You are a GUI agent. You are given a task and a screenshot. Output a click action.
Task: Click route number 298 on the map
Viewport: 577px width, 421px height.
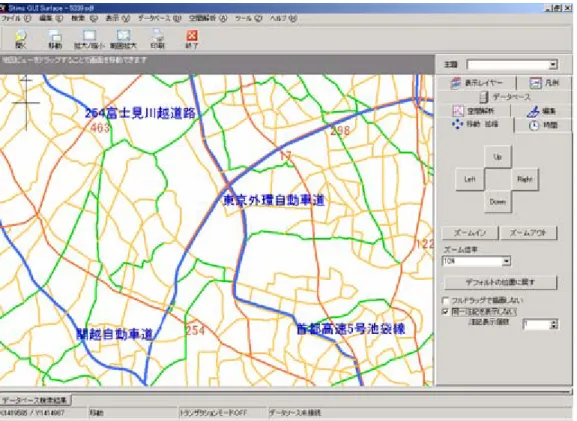coord(340,131)
